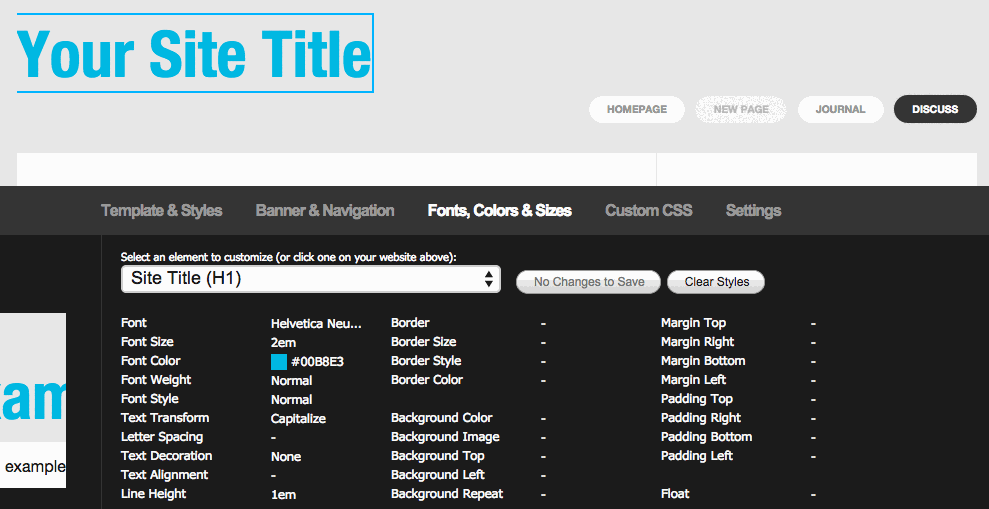The width and height of the screenshot is (989, 509).
Task: Switch to Template & Styles tab
Action: point(161,210)
